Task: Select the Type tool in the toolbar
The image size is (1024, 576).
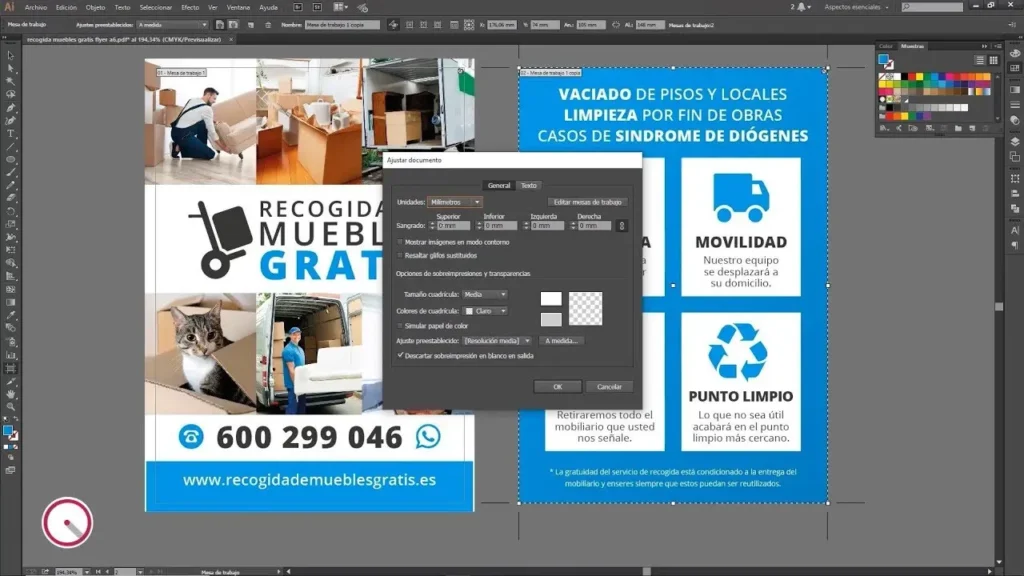Action: pyautogui.click(x=11, y=133)
